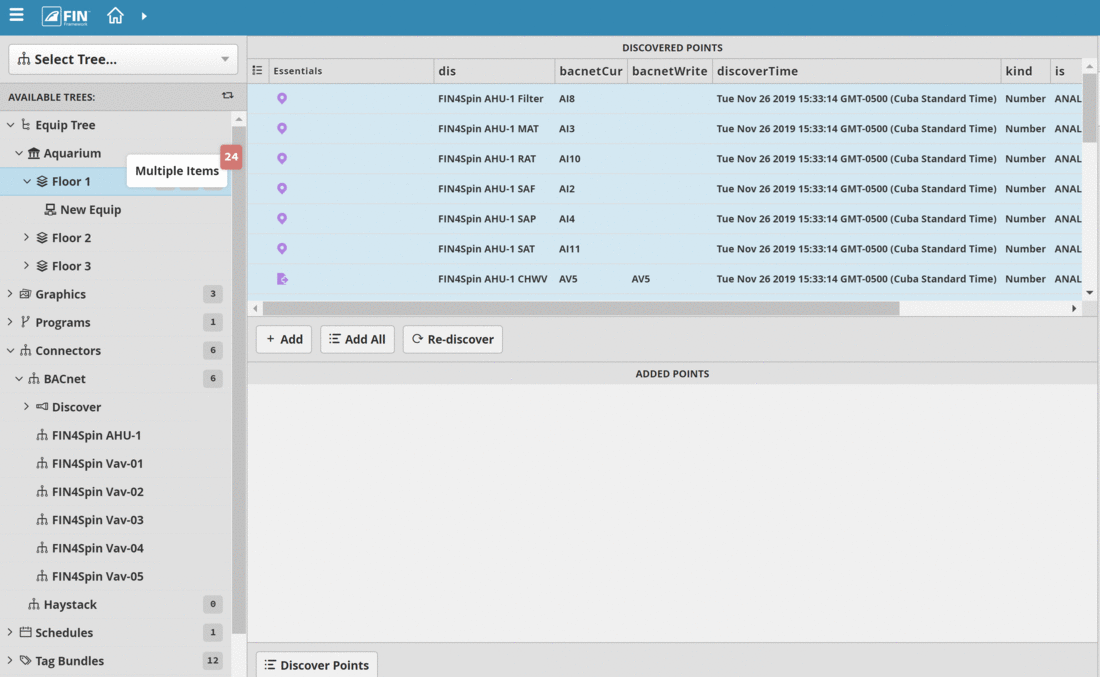Collapse the Aquarium site node

tap(19, 153)
